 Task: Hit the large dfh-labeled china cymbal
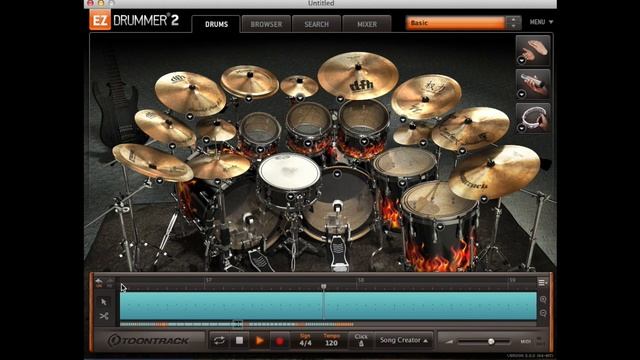click(x=358, y=76)
